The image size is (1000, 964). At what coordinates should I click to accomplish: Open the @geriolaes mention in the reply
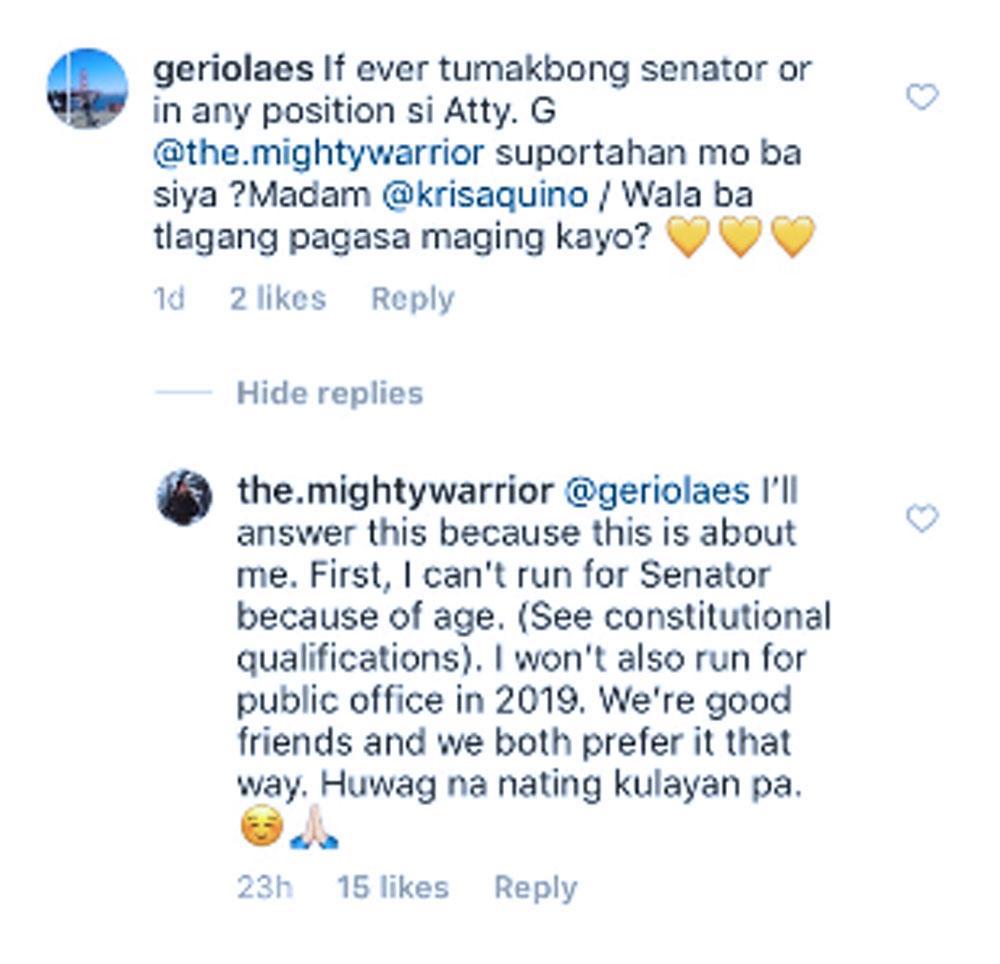click(x=657, y=491)
